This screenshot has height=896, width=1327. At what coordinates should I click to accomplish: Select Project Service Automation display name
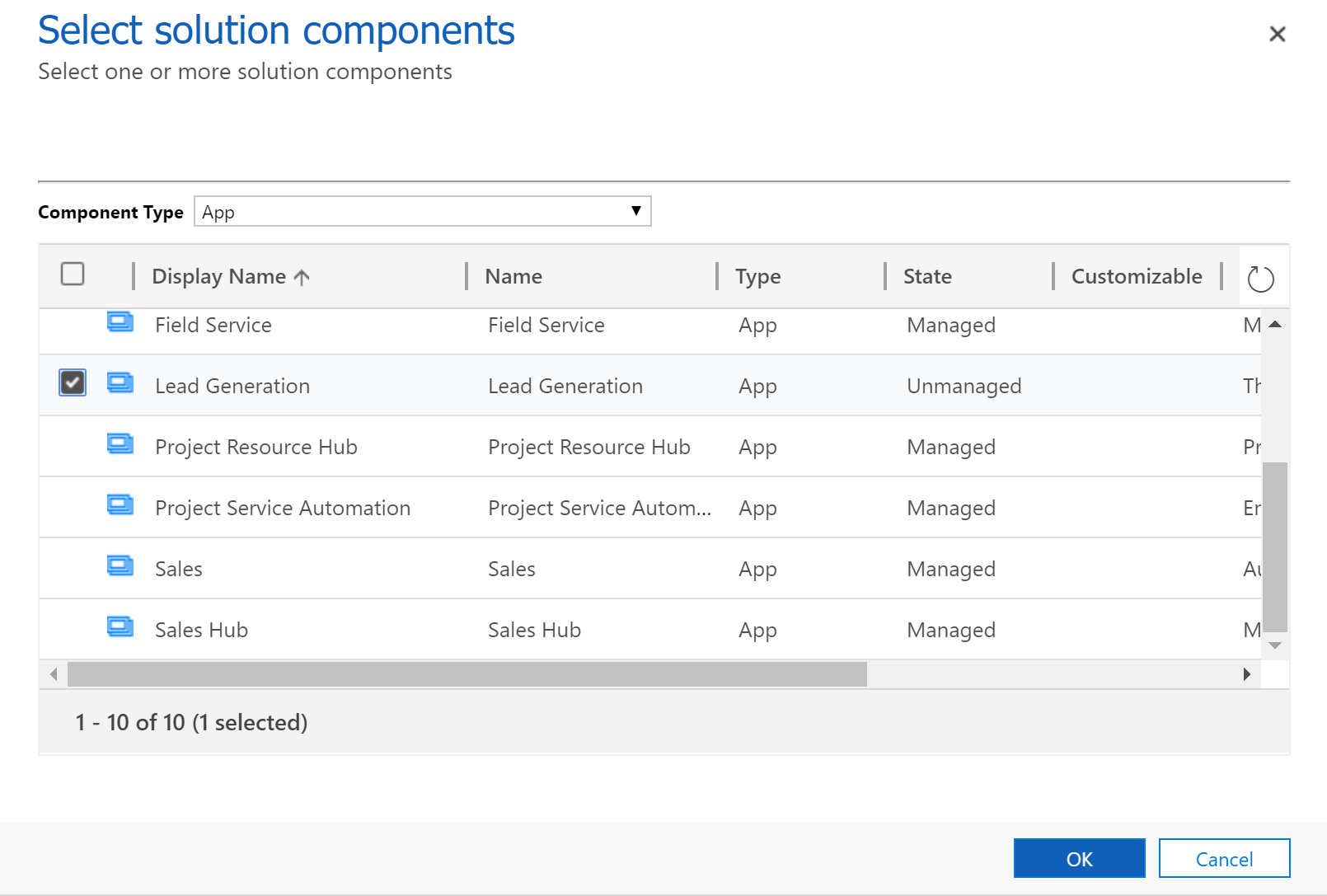coord(283,508)
